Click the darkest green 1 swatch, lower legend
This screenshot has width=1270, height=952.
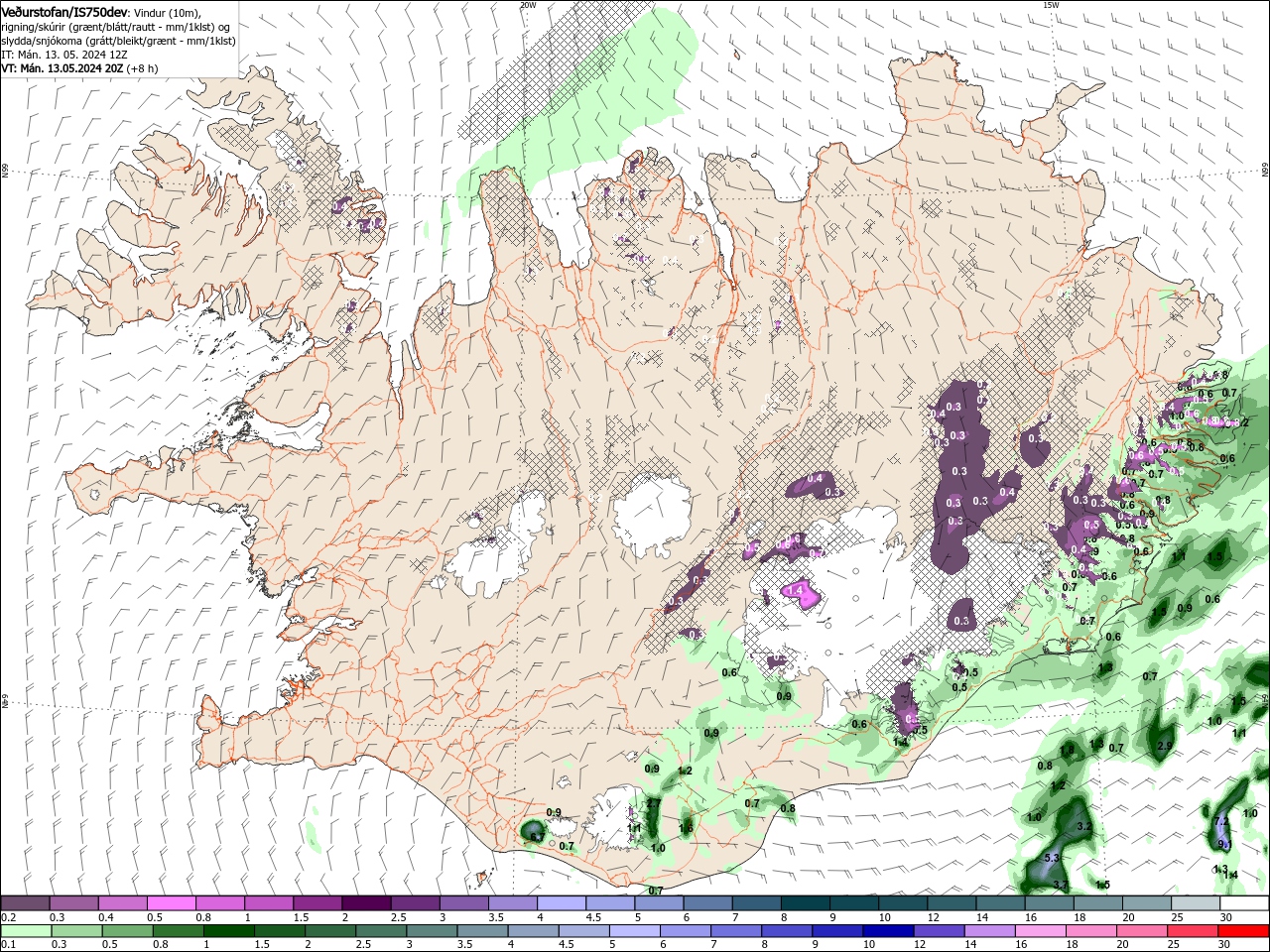point(228,931)
